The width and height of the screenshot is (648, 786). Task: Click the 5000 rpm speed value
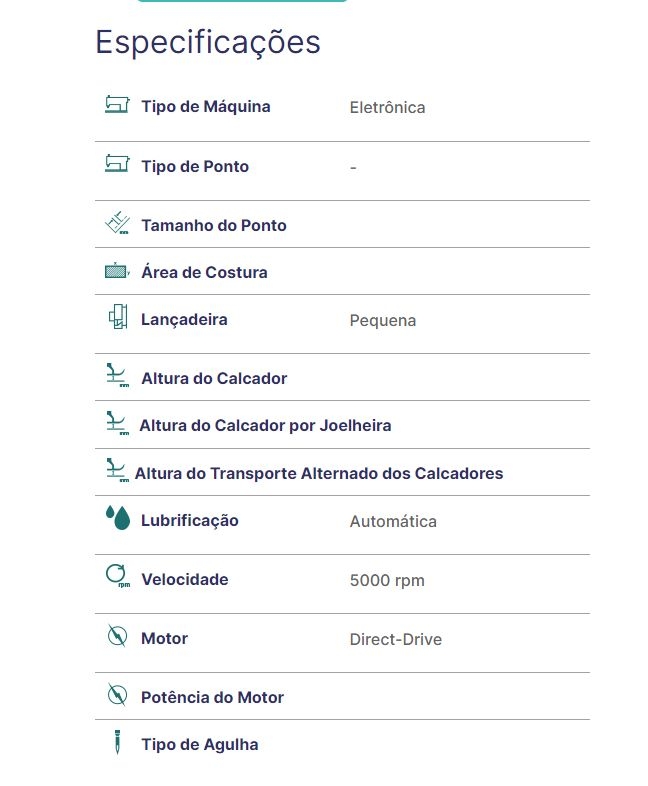point(387,580)
